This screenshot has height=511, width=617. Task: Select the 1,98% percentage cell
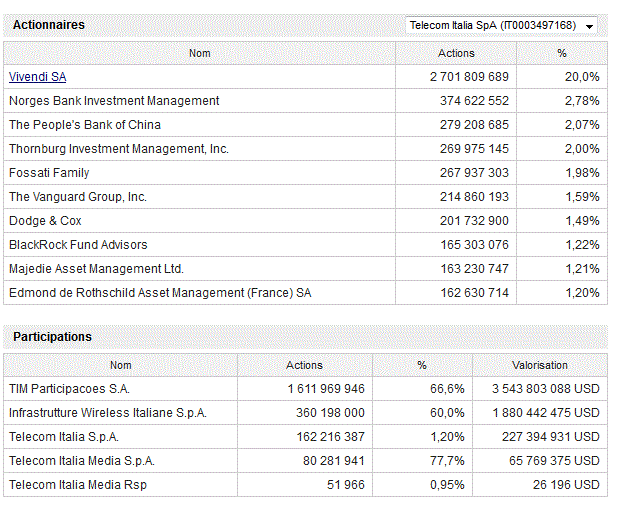[582, 173]
